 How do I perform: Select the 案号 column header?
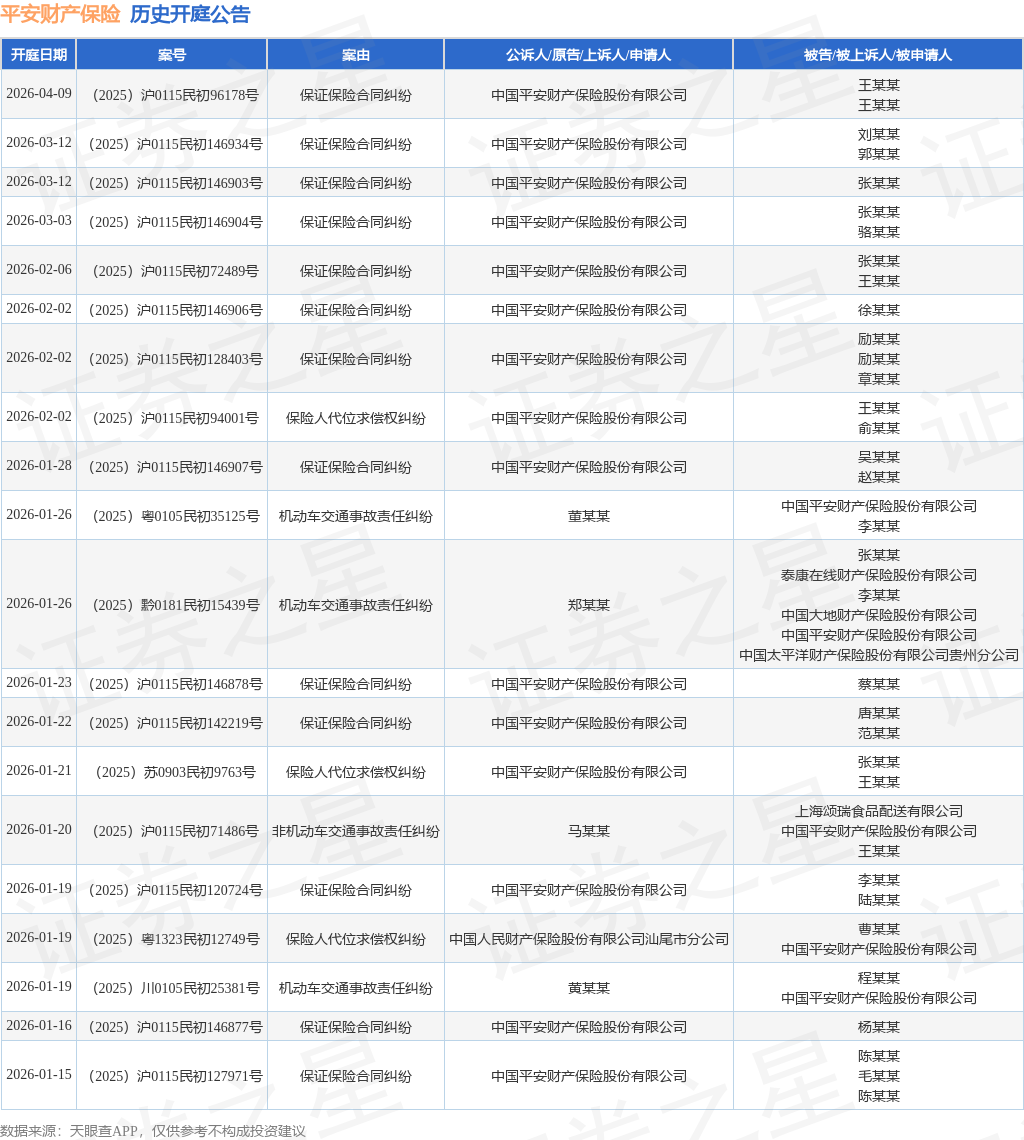172,55
